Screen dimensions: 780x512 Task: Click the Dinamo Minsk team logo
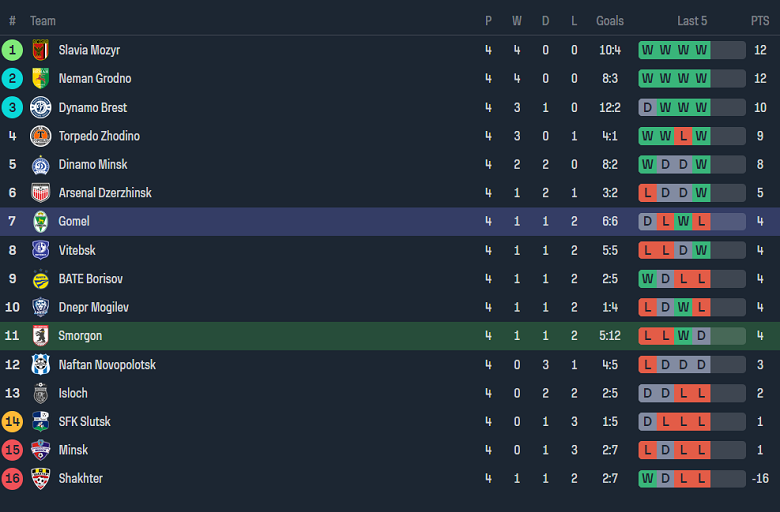[x=40, y=165]
